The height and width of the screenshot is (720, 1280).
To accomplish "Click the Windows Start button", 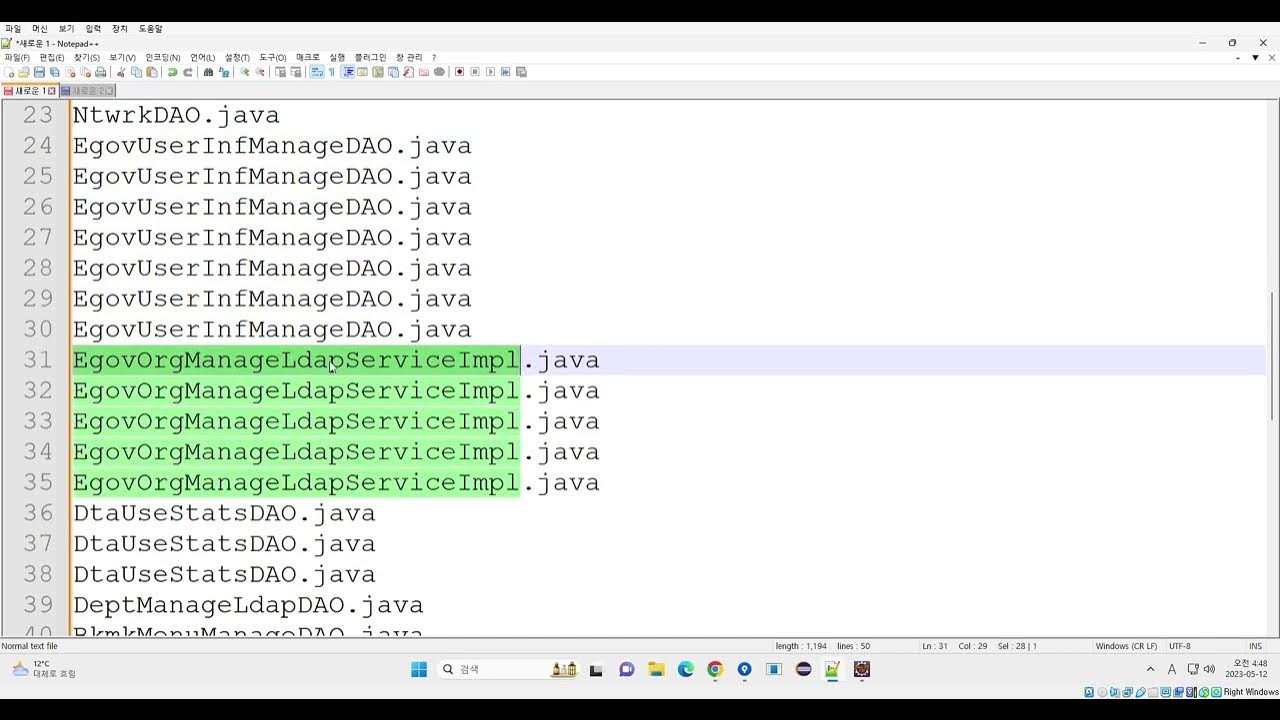I will [x=419, y=669].
